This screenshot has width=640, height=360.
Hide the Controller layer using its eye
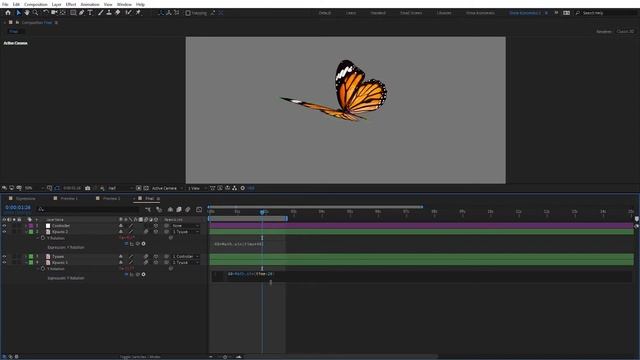tap(4, 226)
